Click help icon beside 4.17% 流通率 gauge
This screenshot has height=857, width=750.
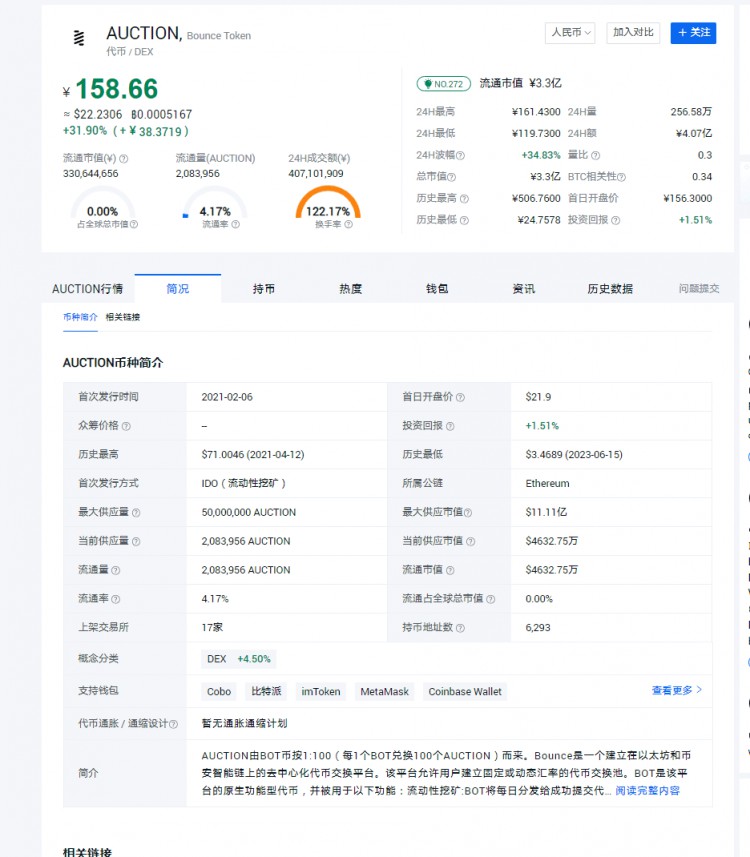[x=235, y=224]
